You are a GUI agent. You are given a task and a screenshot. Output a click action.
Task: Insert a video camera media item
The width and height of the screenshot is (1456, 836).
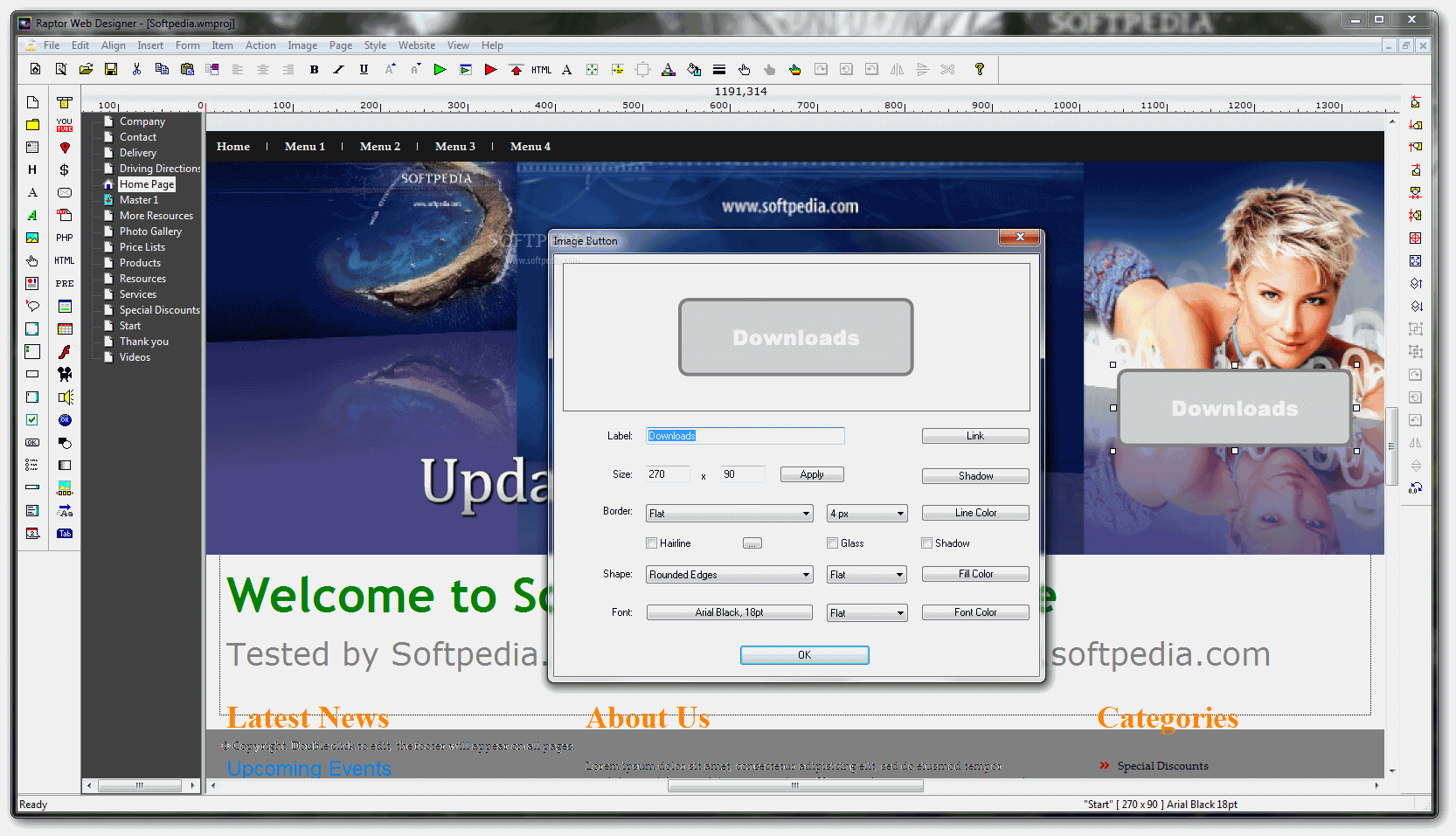pyautogui.click(x=65, y=374)
